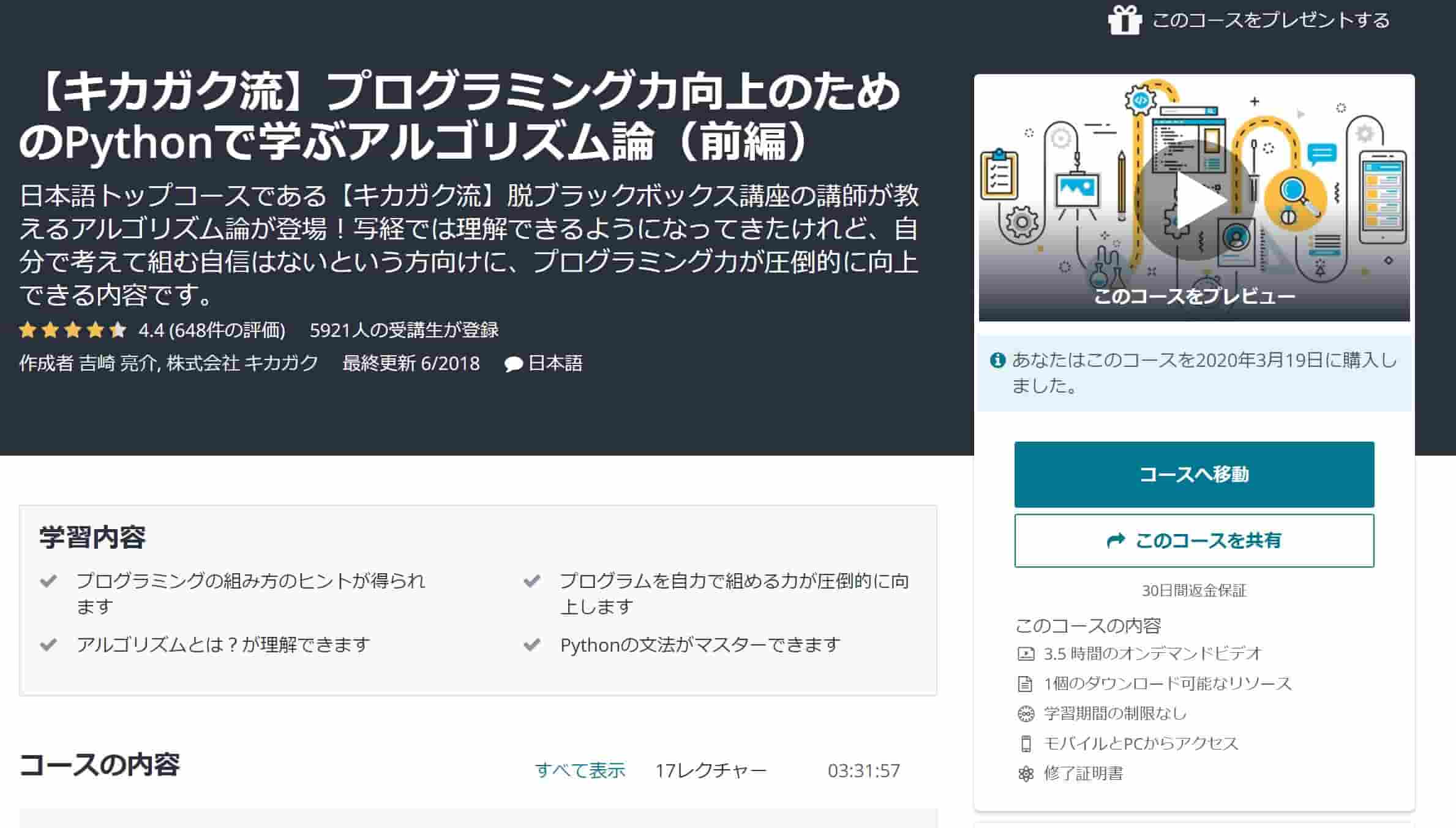
Task: Click the 4.4 (648件の評価) rating text
Action: tap(212, 331)
